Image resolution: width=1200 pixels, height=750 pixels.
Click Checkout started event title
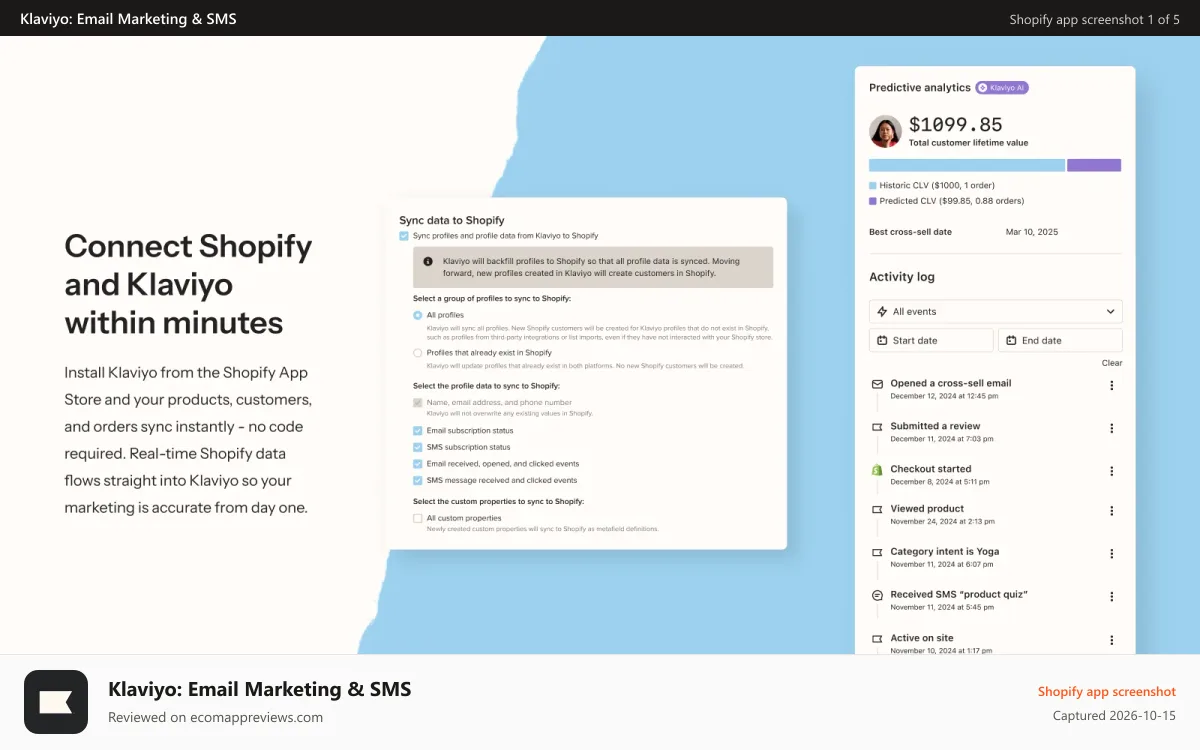[931, 469]
